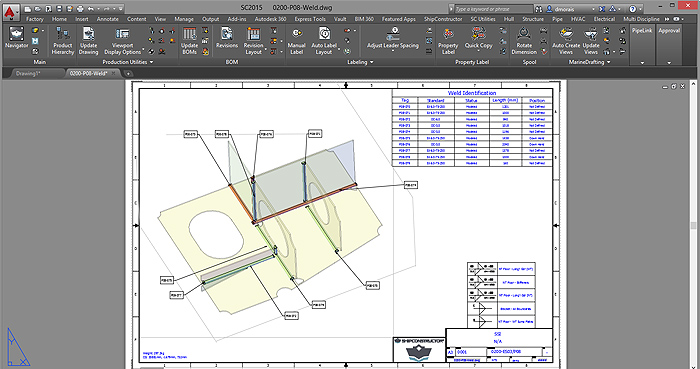Image resolution: width=700 pixels, height=369 pixels.
Task: Open the AutoCAD application menu logo
Action: [x=10, y=11]
